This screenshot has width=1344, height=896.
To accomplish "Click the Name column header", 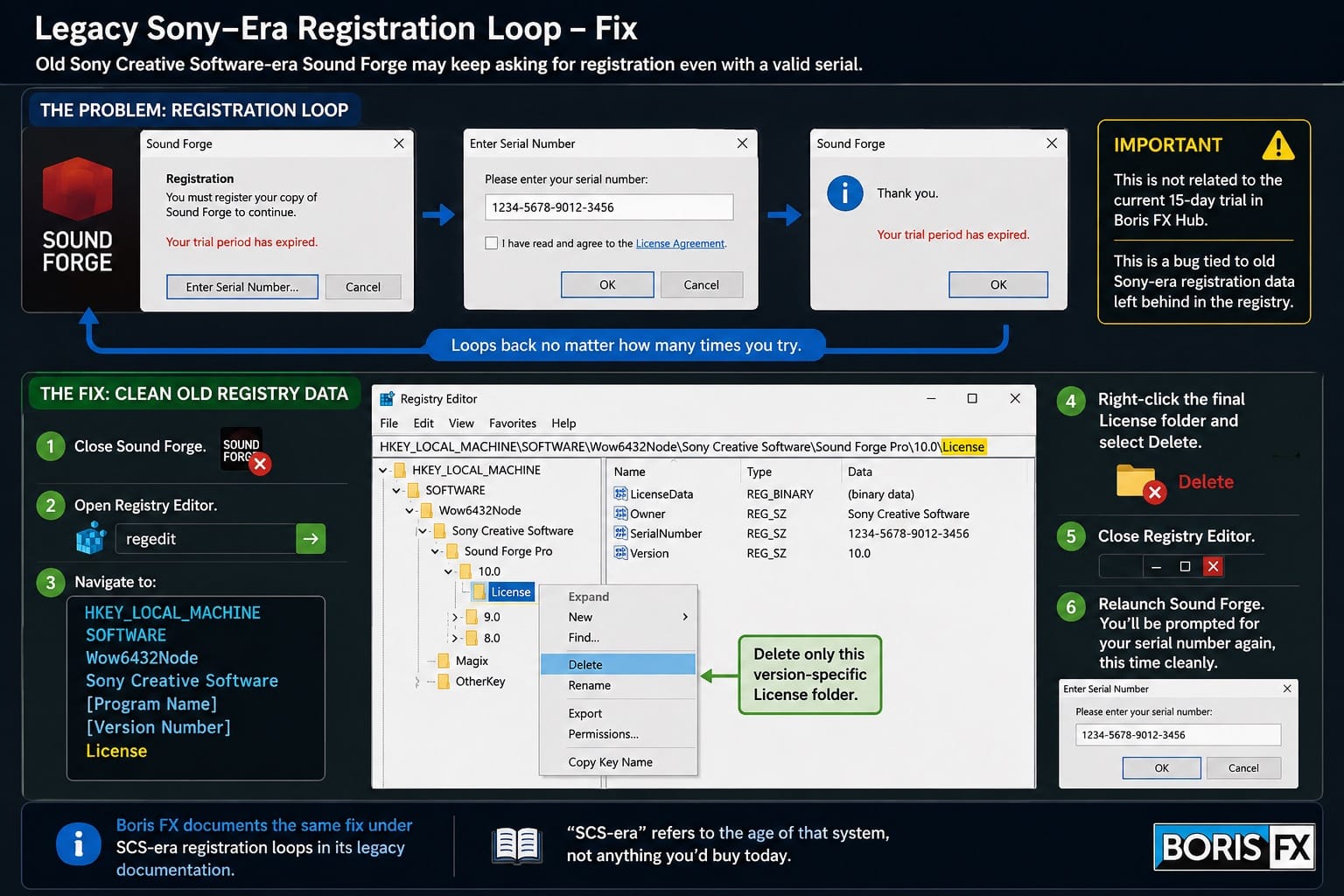I will pos(629,472).
